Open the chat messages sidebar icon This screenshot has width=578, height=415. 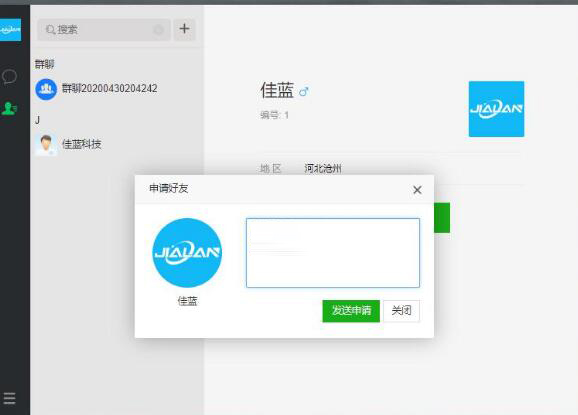9,77
